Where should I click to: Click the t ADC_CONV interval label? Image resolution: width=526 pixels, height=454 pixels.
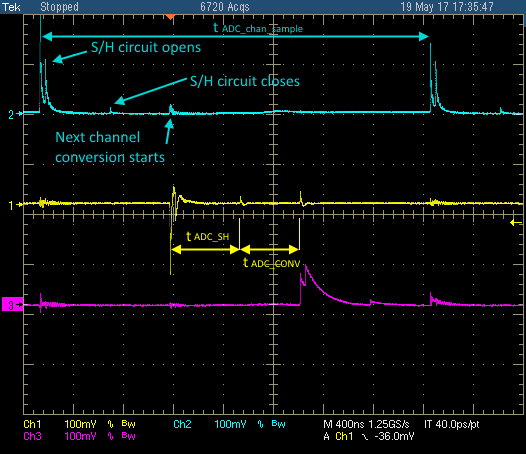tap(271, 263)
